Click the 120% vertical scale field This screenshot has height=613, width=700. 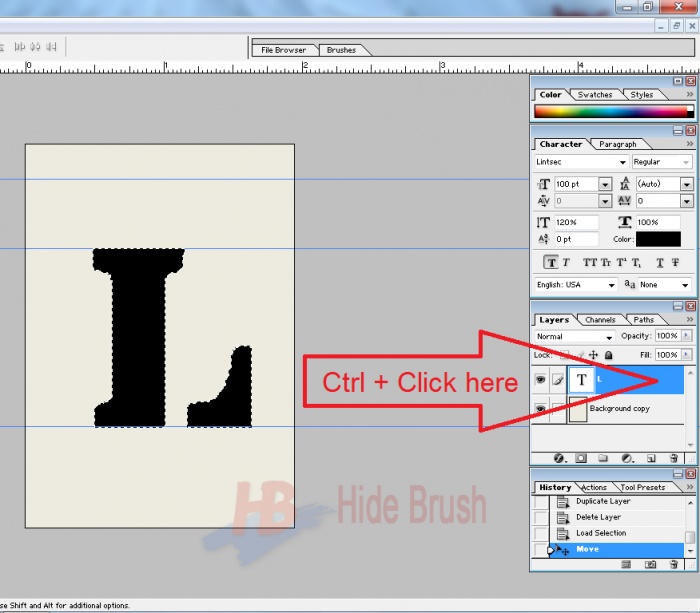pos(576,222)
